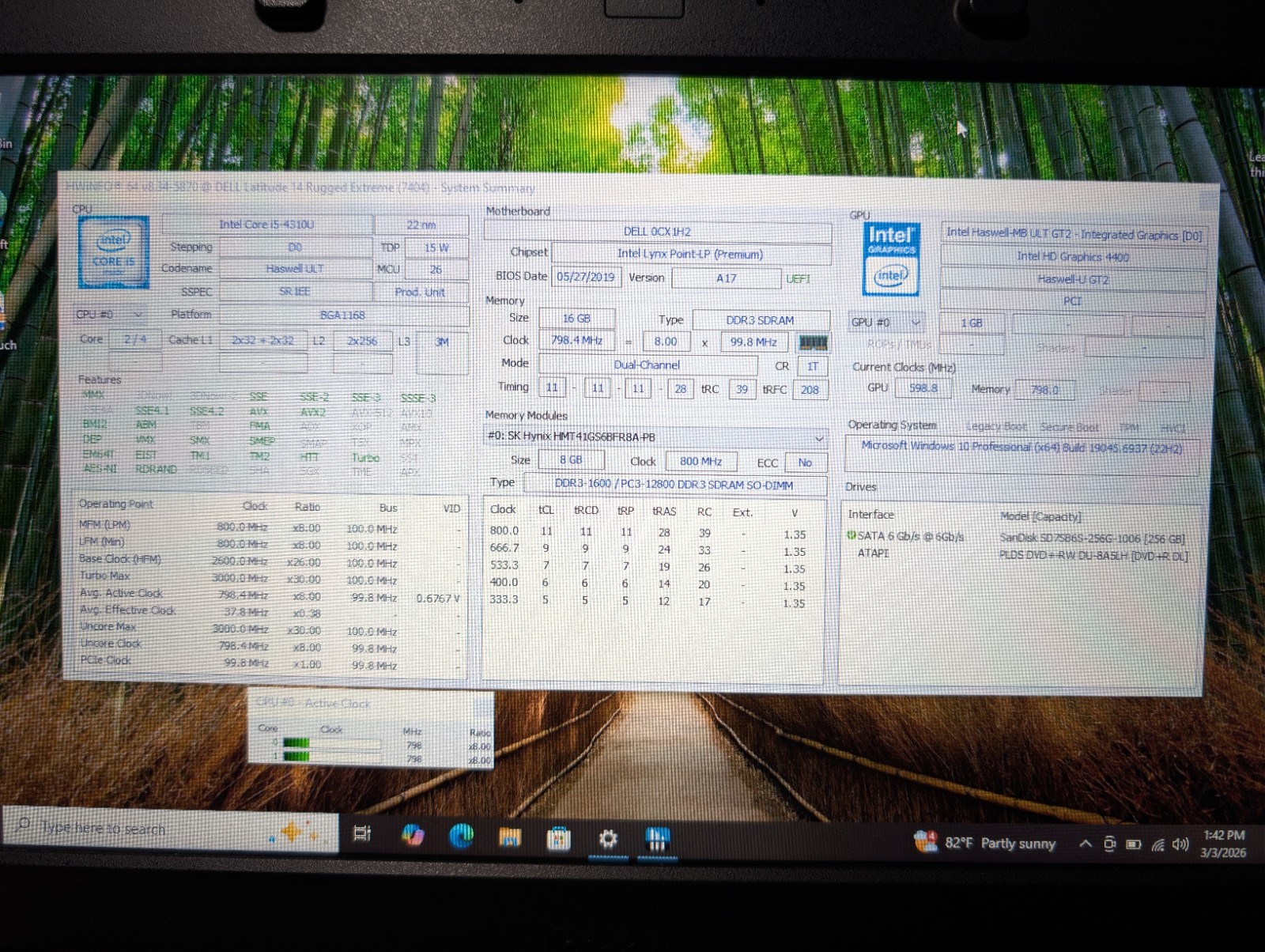1265x952 pixels.
Task: Click the Haswell-U GT2 field
Action: pyautogui.click(x=1073, y=279)
